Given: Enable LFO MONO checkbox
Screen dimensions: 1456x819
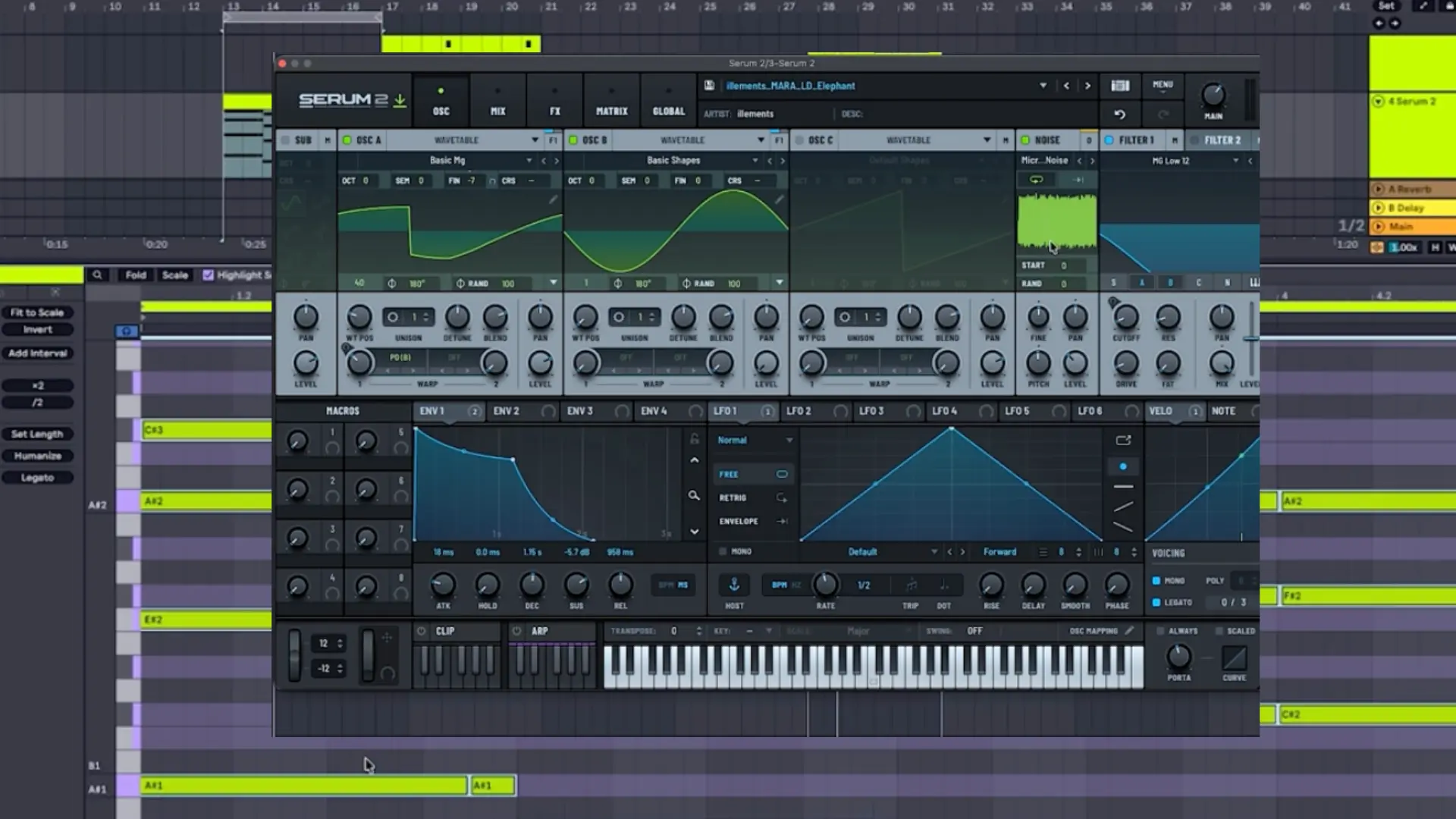Looking at the screenshot, I should [723, 551].
